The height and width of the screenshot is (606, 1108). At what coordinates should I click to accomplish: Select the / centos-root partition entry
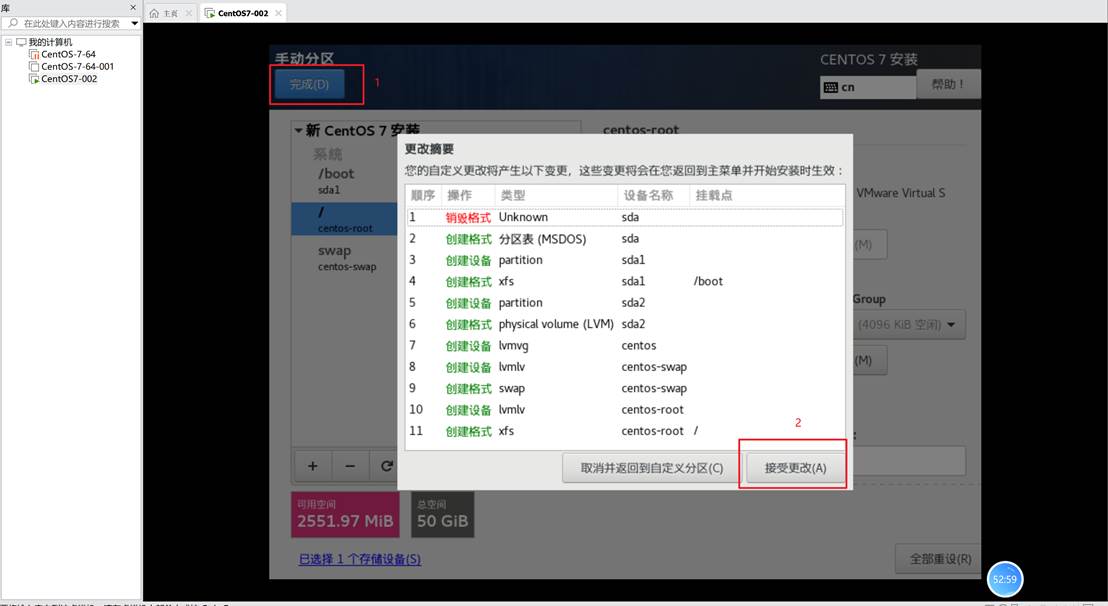coord(344,220)
